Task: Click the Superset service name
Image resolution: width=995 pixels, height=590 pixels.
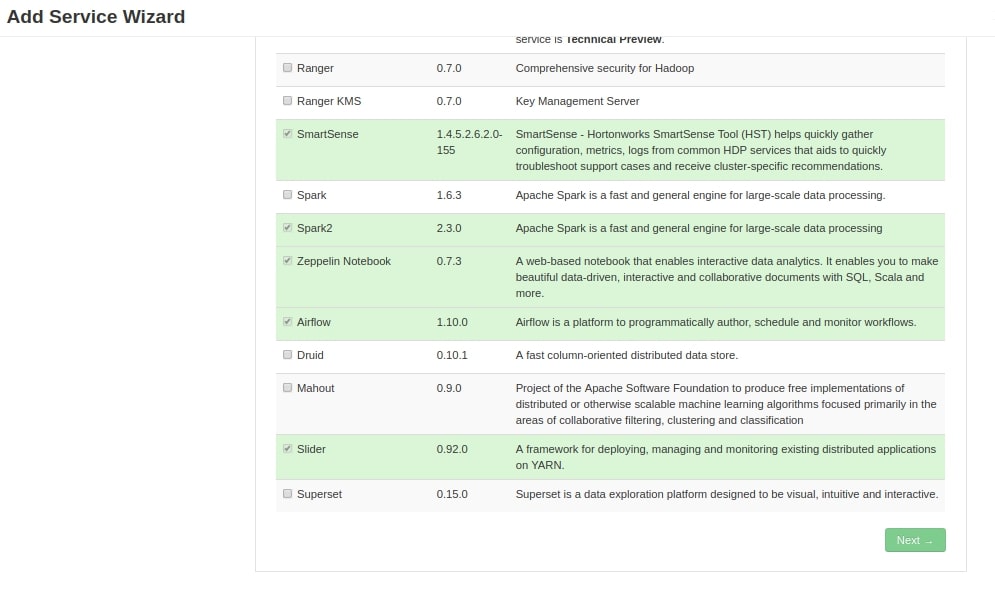Action: click(x=319, y=494)
